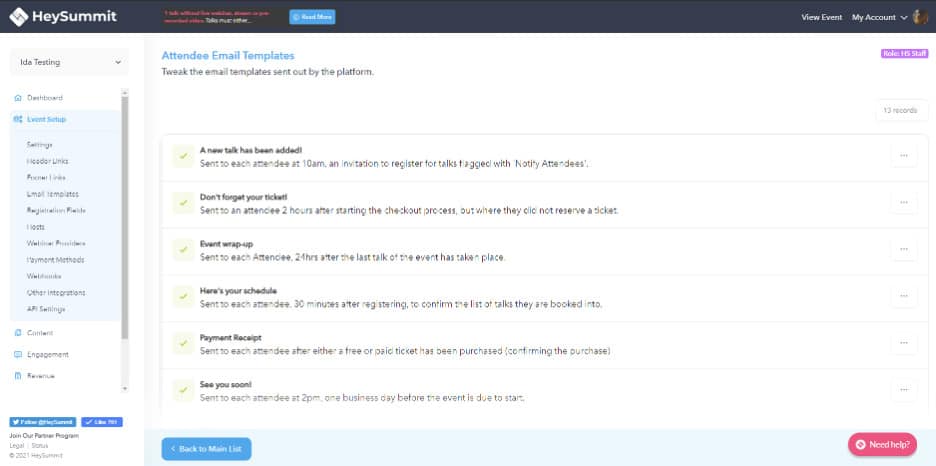
Task: Open Dashboard via its home icon
Action: click(x=18, y=98)
